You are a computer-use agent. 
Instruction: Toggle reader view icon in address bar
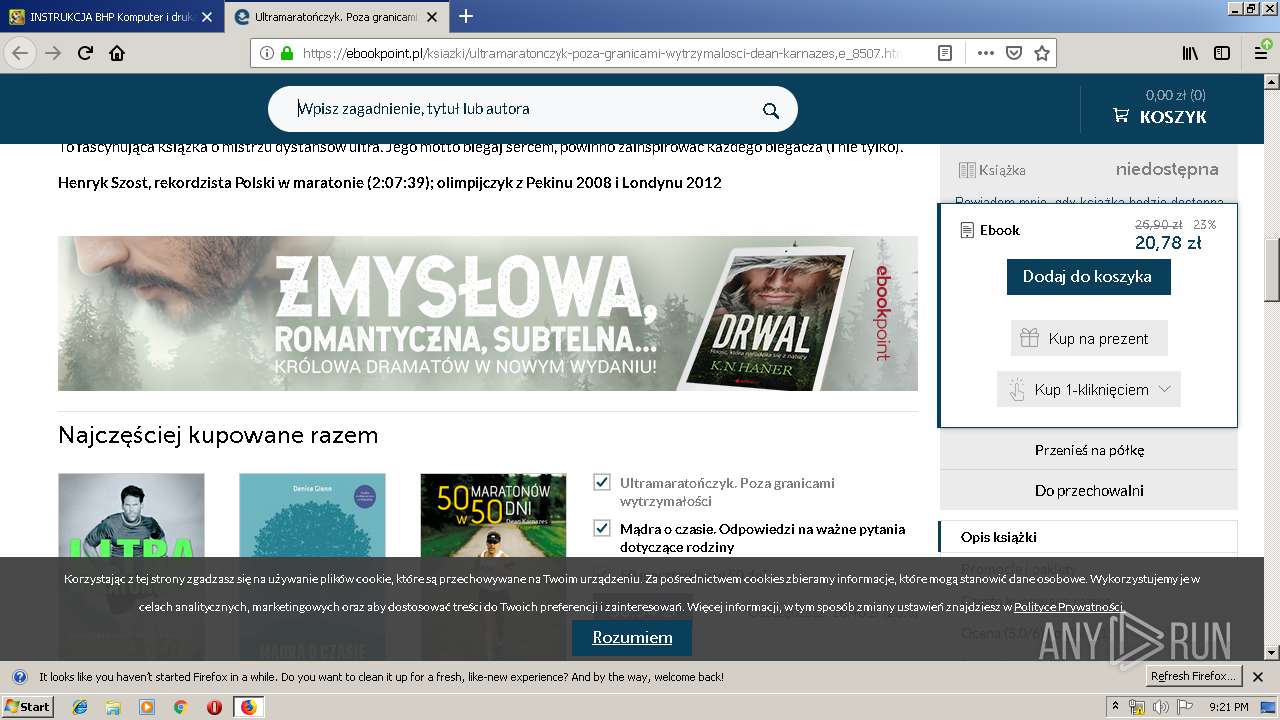pos(944,53)
